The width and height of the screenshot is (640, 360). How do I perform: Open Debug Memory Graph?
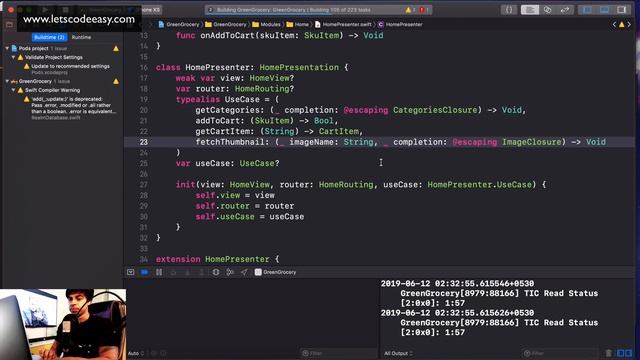click(230, 272)
